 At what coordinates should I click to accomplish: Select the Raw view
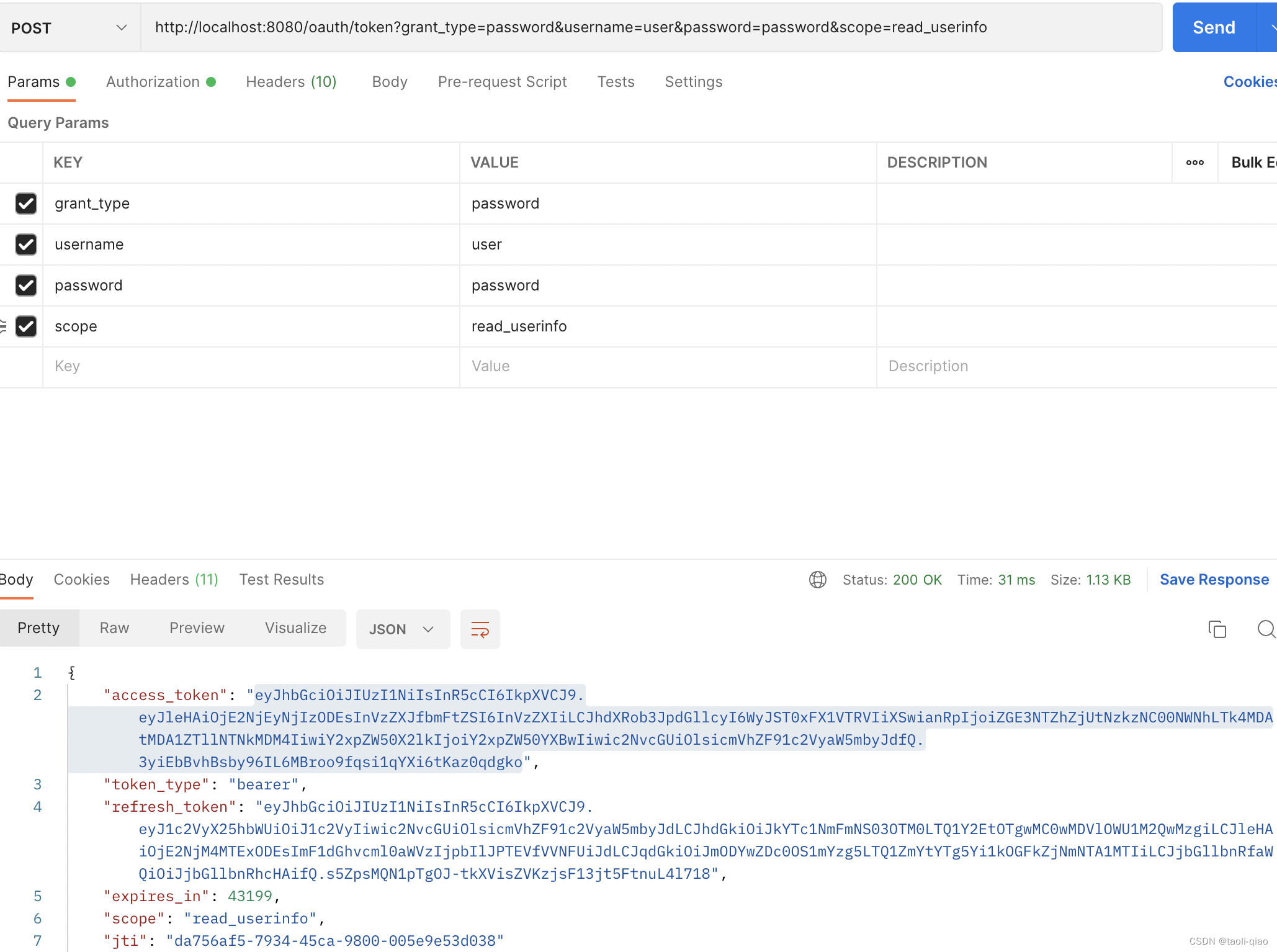click(x=114, y=628)
